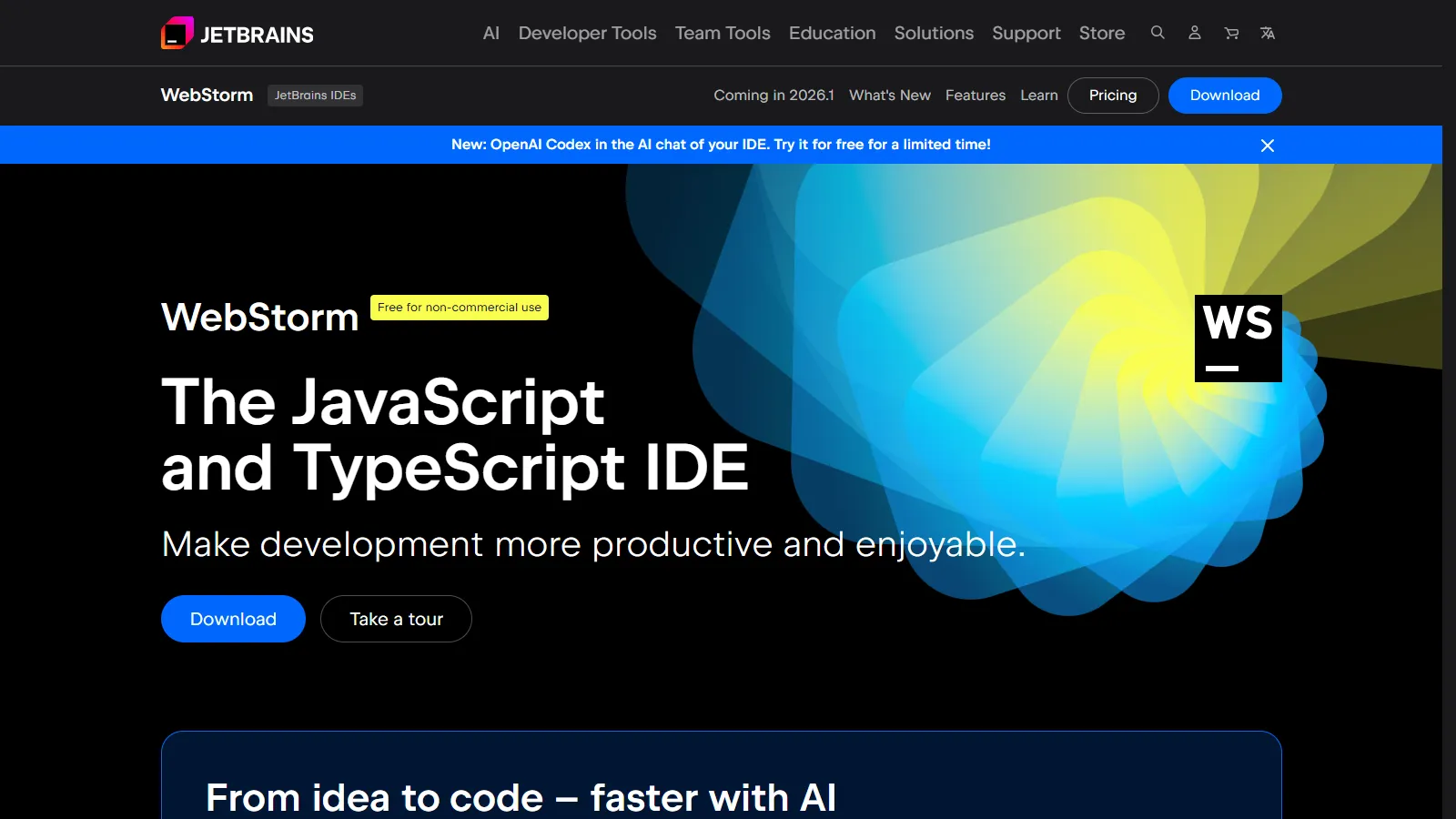Open What's New for WebStorm

[x=889, y=95]
